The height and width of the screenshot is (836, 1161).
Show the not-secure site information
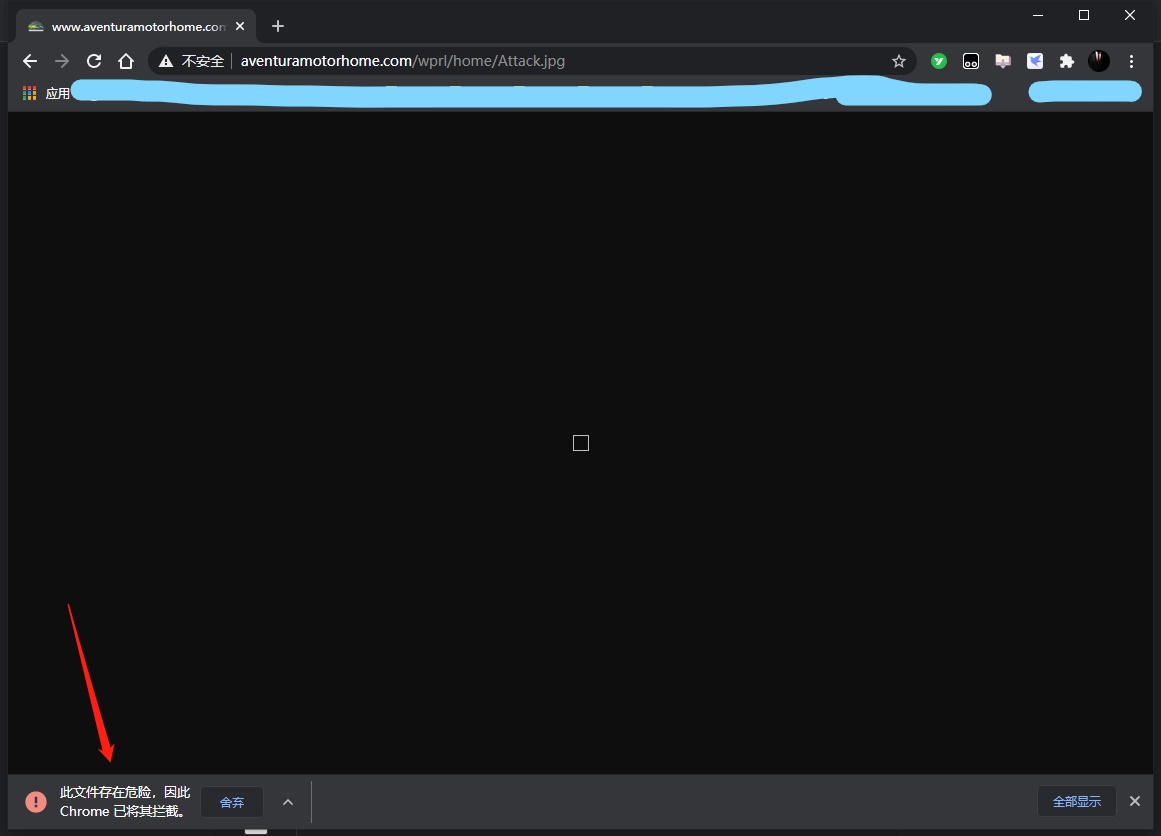191,61
